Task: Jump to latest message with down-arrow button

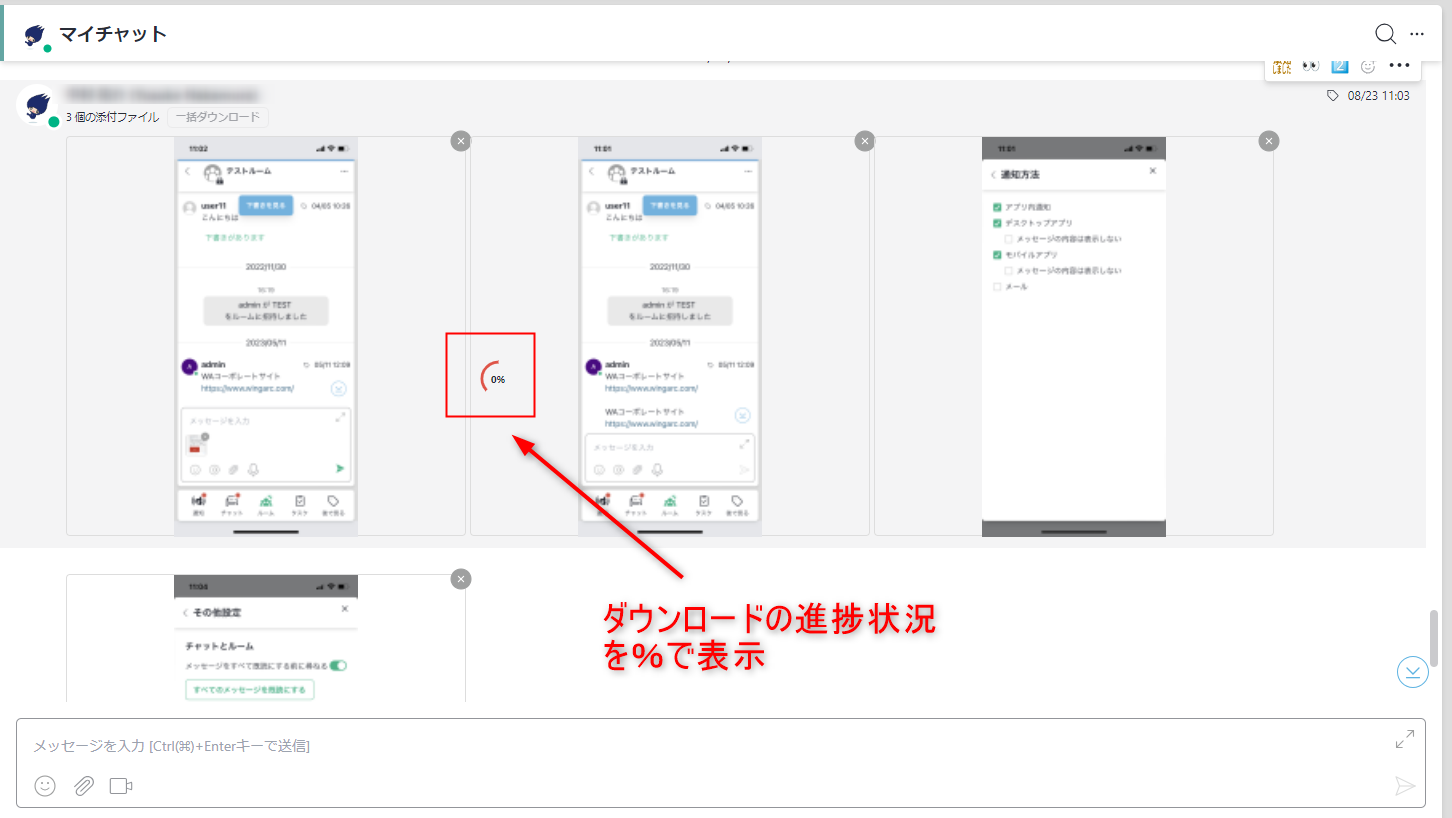Action: (x=1412, y=672)
